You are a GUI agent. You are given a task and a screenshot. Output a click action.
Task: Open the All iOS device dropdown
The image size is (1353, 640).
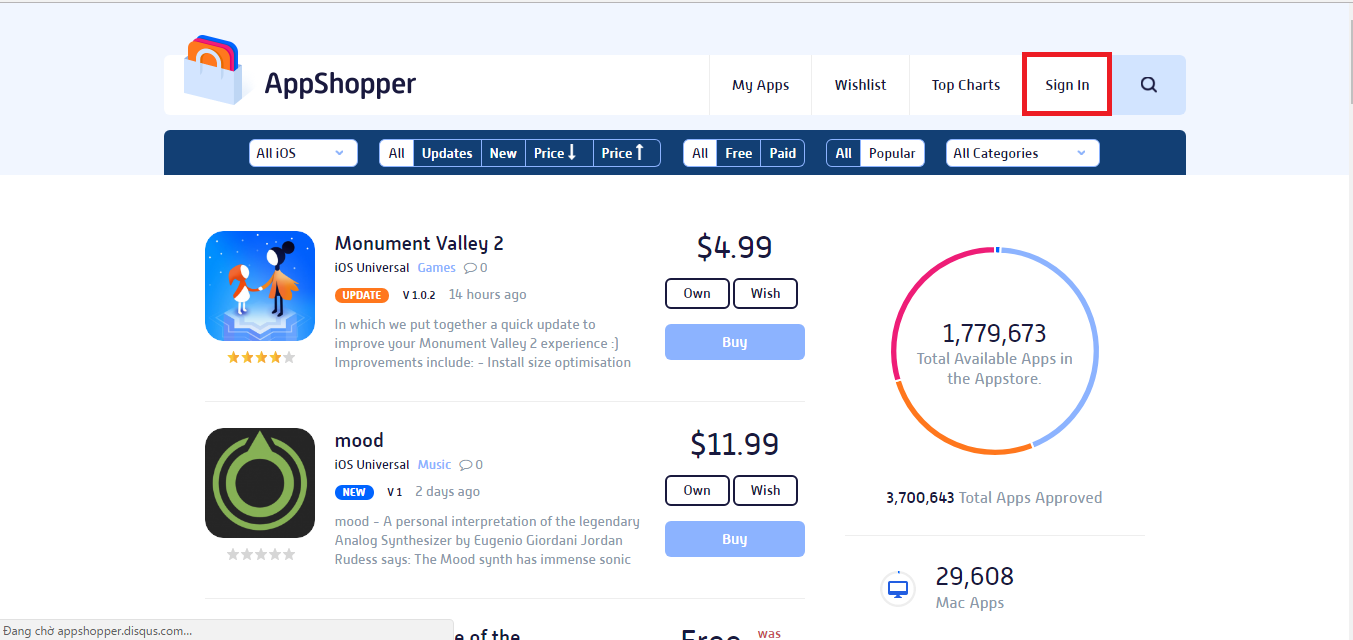[302, 152]
